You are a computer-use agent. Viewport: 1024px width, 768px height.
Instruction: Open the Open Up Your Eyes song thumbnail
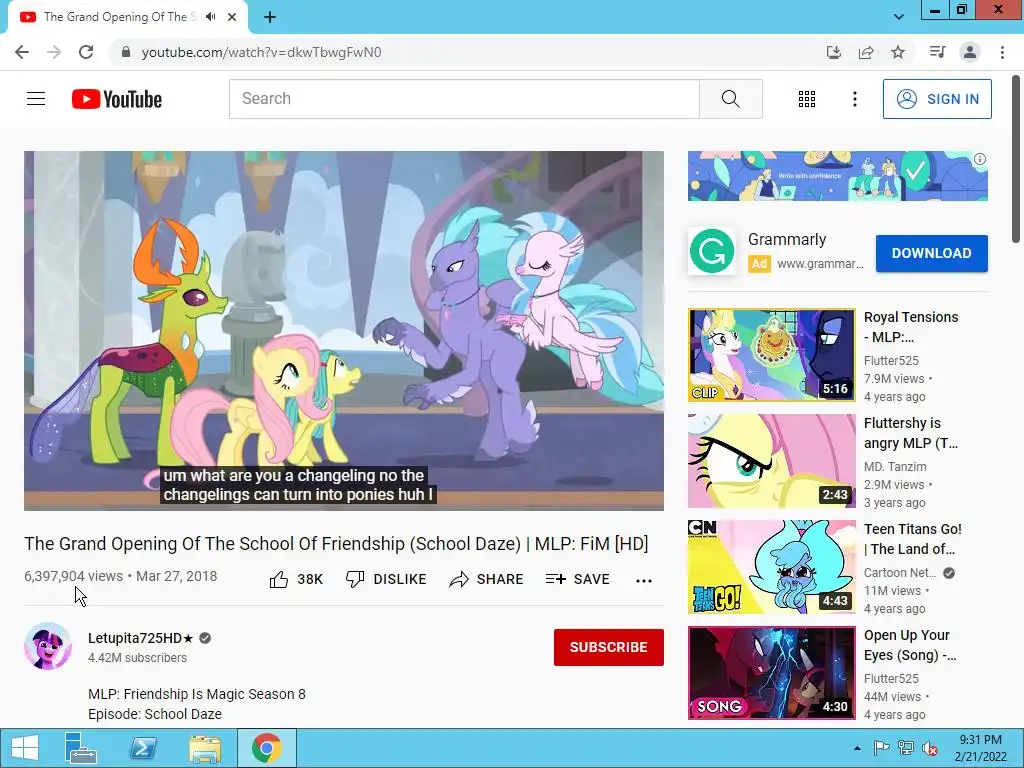click(771, 673)
